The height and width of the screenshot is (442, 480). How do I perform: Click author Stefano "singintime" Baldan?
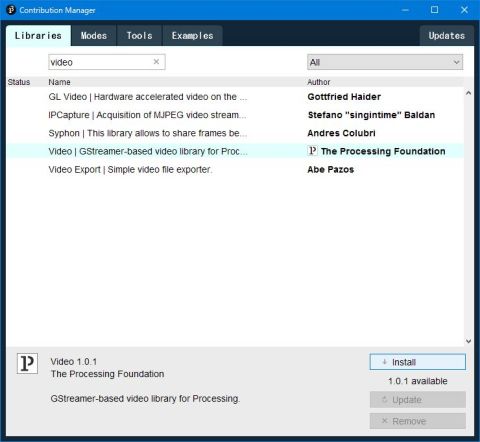[x=371, y=115]
